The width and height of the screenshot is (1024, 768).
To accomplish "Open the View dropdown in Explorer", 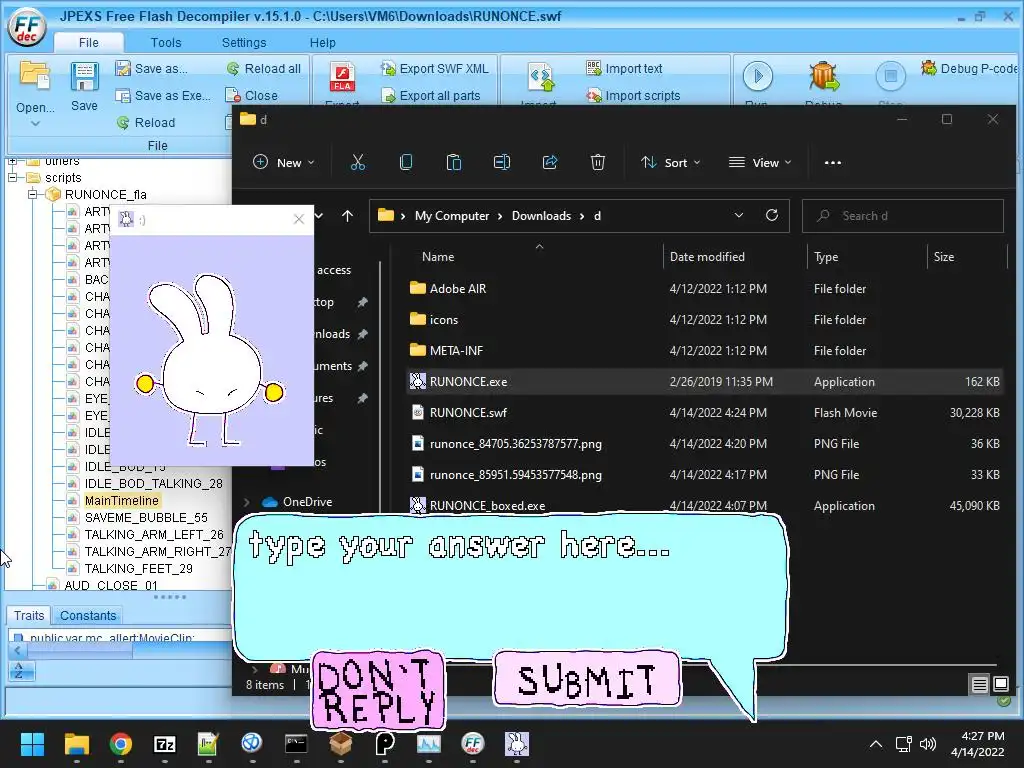I will click(x=760, y=163).
